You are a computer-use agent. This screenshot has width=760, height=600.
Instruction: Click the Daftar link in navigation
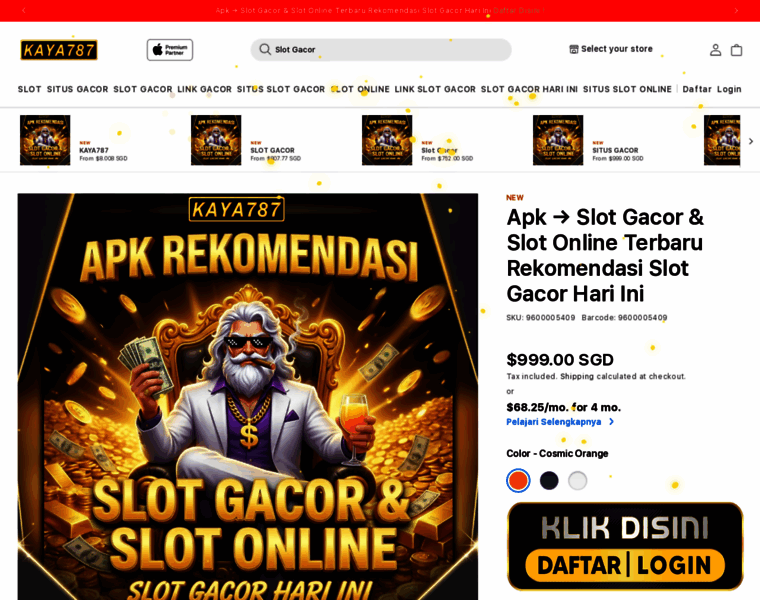click(697, 89)
